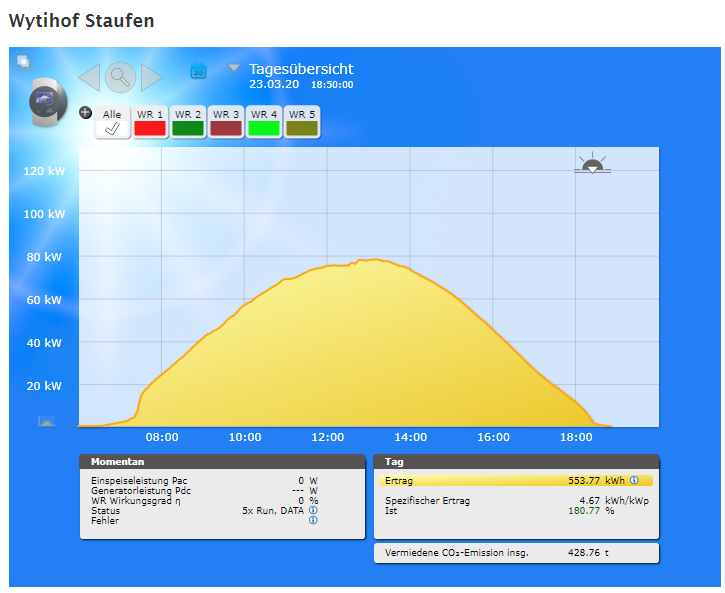Click the Momentan panel header
Viewport: 725px width, 593px height.
222,461
